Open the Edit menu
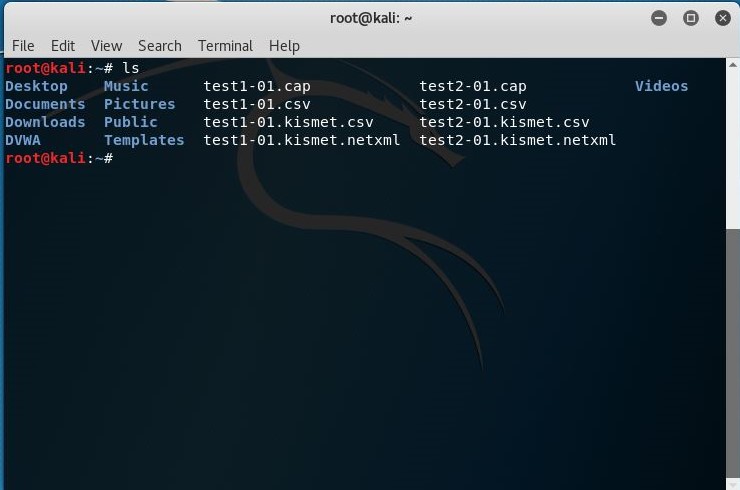 pyautogui.click(x=63, y=46)
